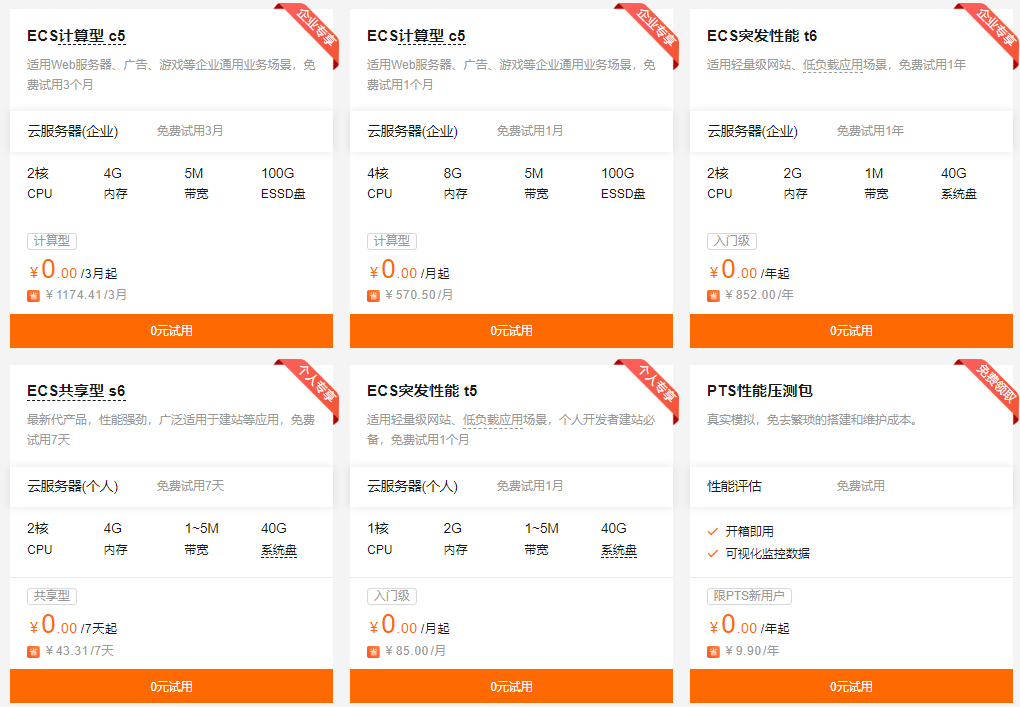This screenshot has width=1020, height=707.
Task: Click the 共享型 tag
Action: pos(52,596)
